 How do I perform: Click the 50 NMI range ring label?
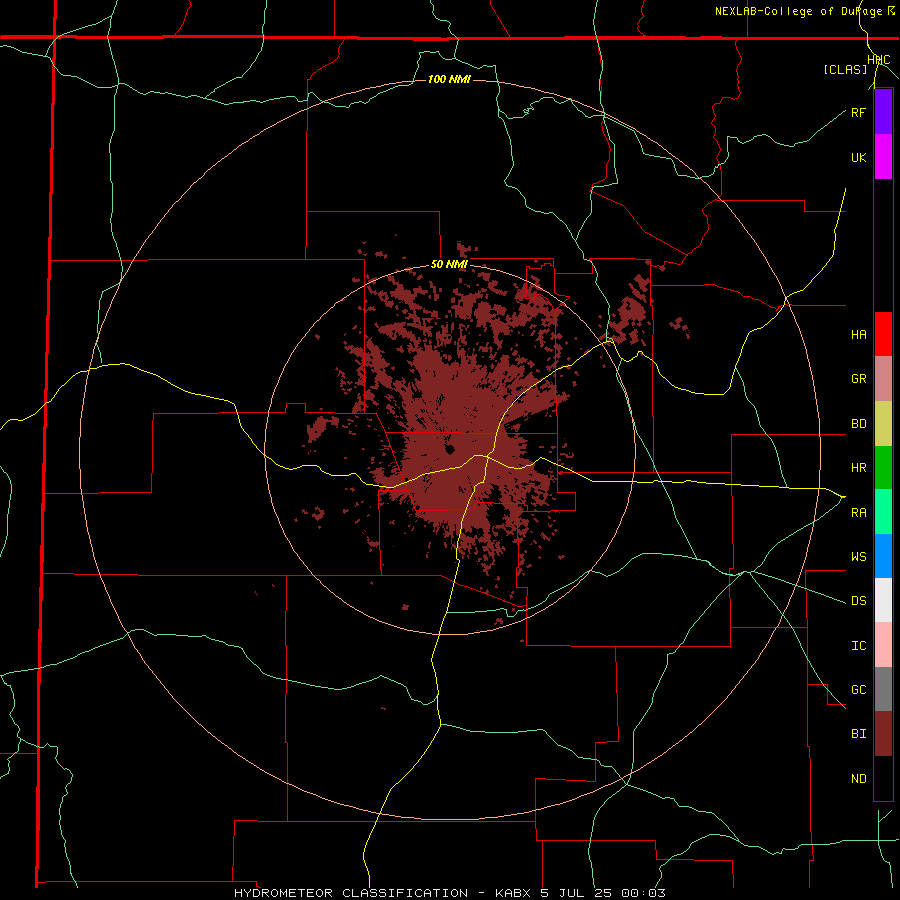[449, 265]
